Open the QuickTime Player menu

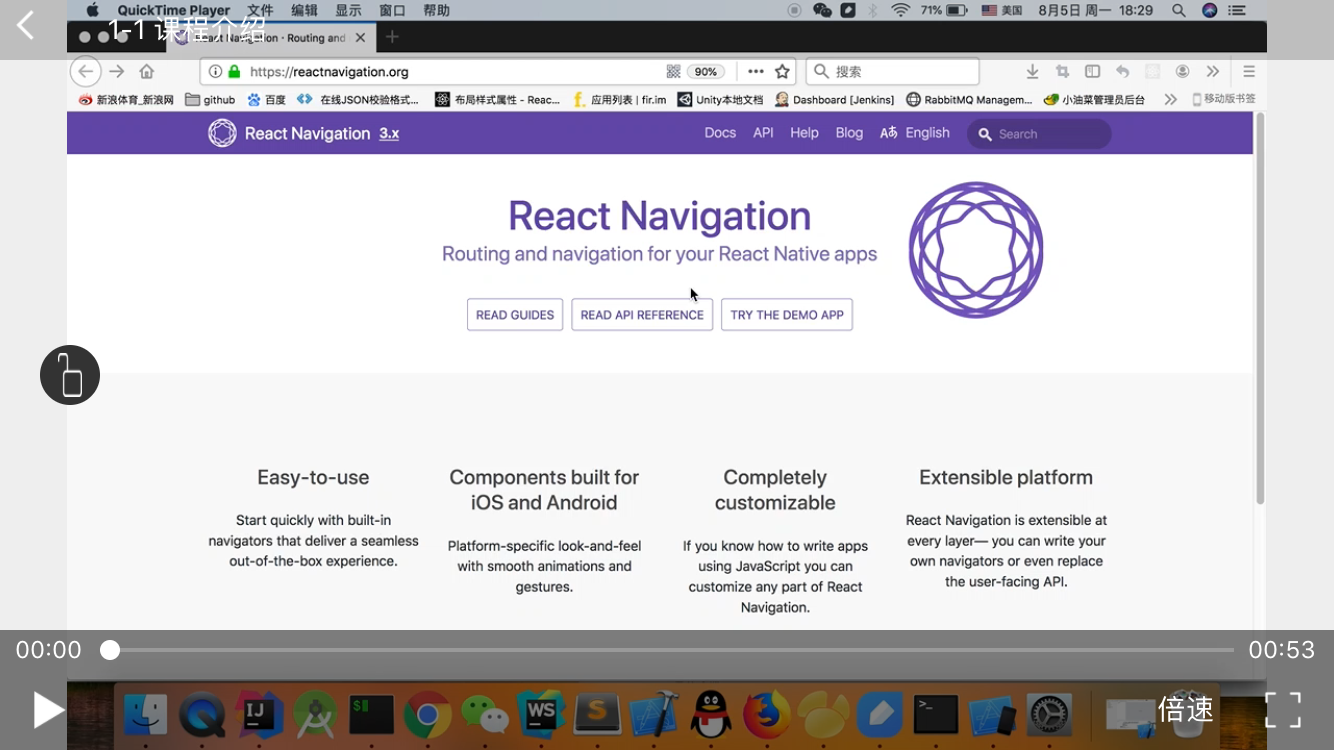click(174, 10)
